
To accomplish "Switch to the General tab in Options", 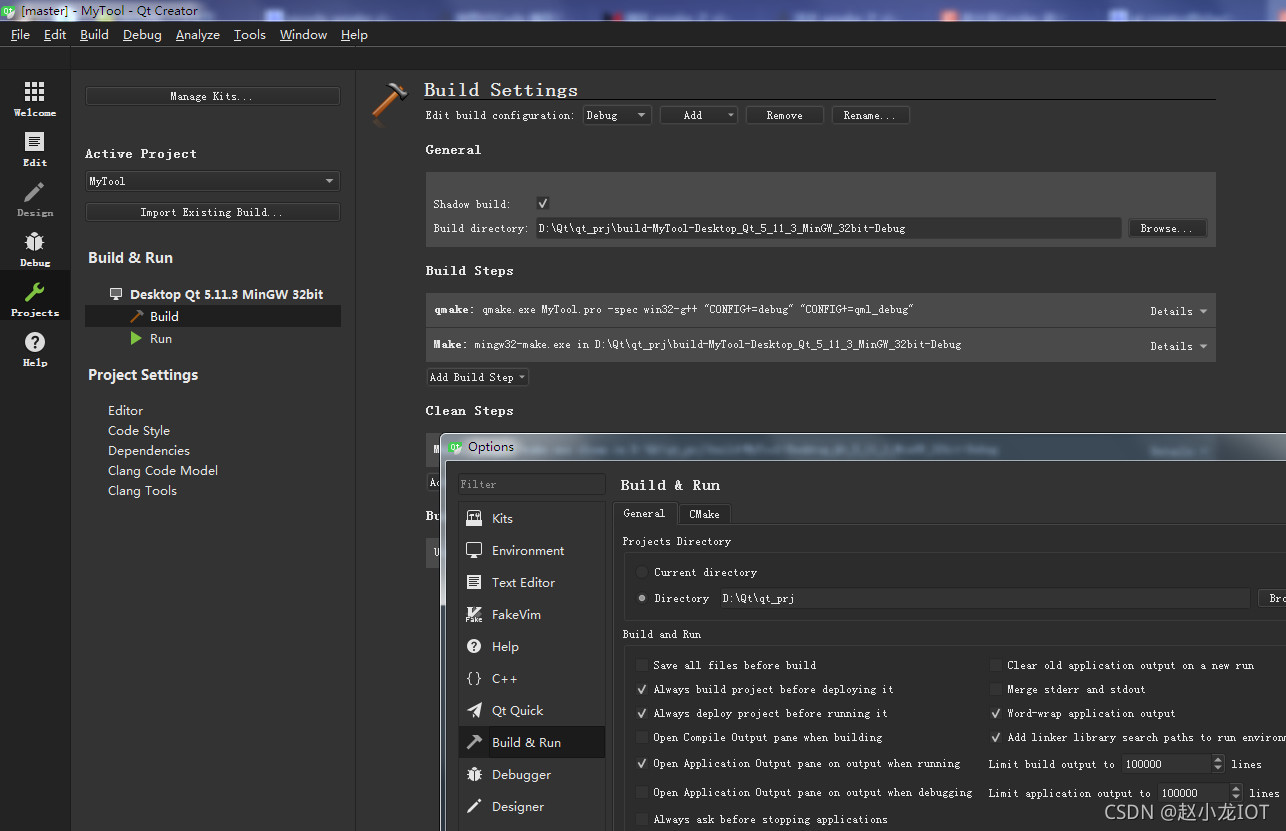I will (644, 513).
